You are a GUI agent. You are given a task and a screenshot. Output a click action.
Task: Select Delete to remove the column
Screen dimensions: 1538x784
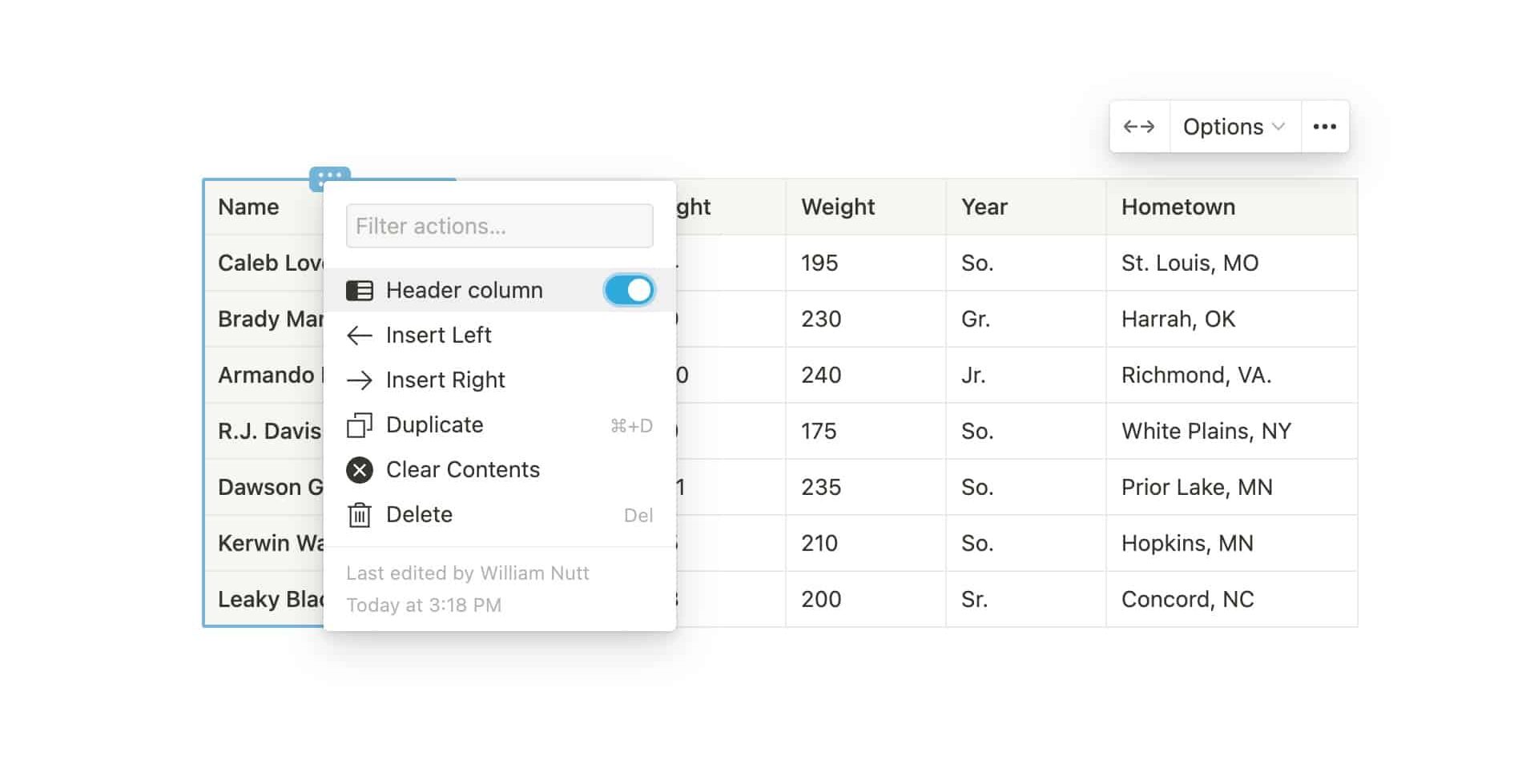pyautogui.click(x=419, y=515)
